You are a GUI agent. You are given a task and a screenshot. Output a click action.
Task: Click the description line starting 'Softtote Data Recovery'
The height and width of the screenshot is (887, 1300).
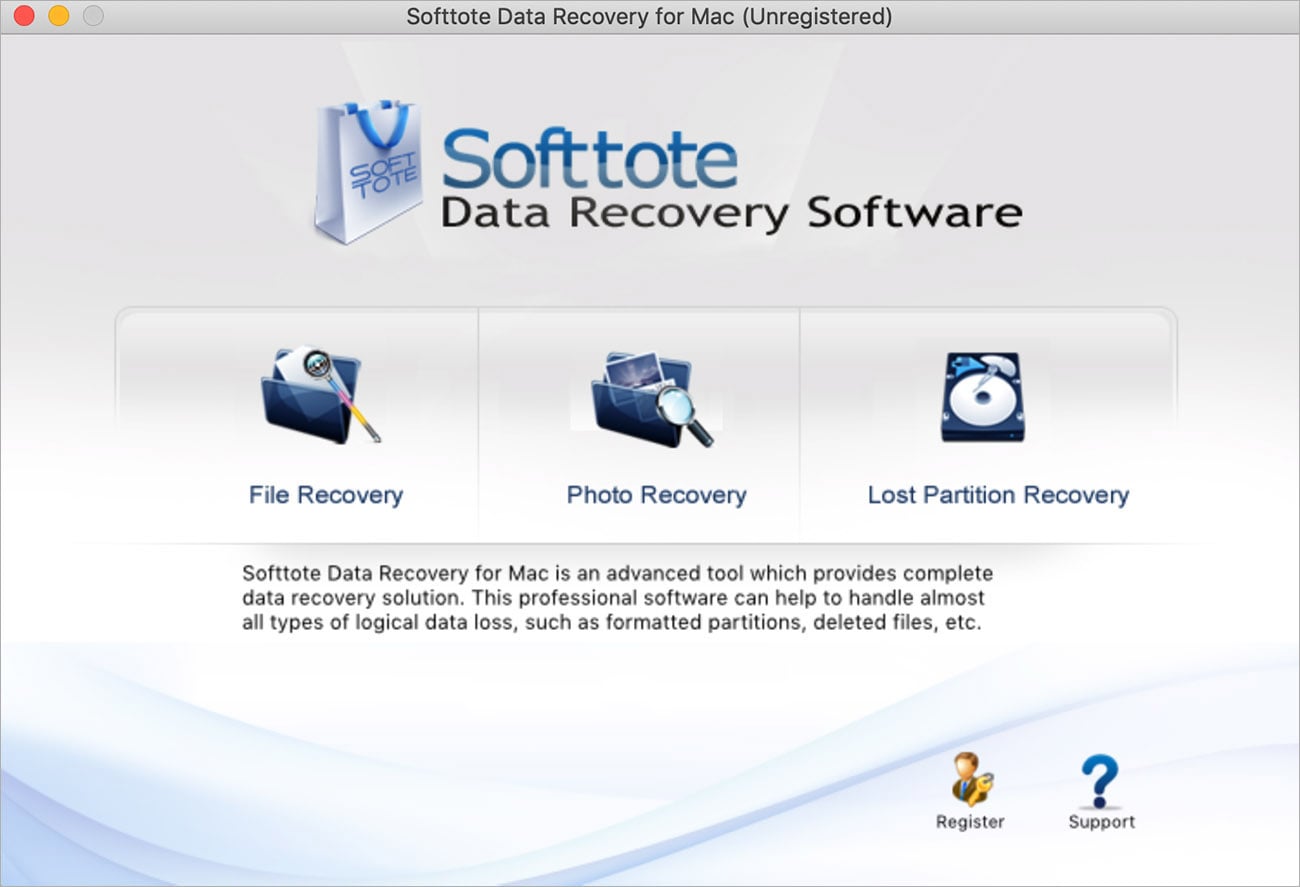617,574
